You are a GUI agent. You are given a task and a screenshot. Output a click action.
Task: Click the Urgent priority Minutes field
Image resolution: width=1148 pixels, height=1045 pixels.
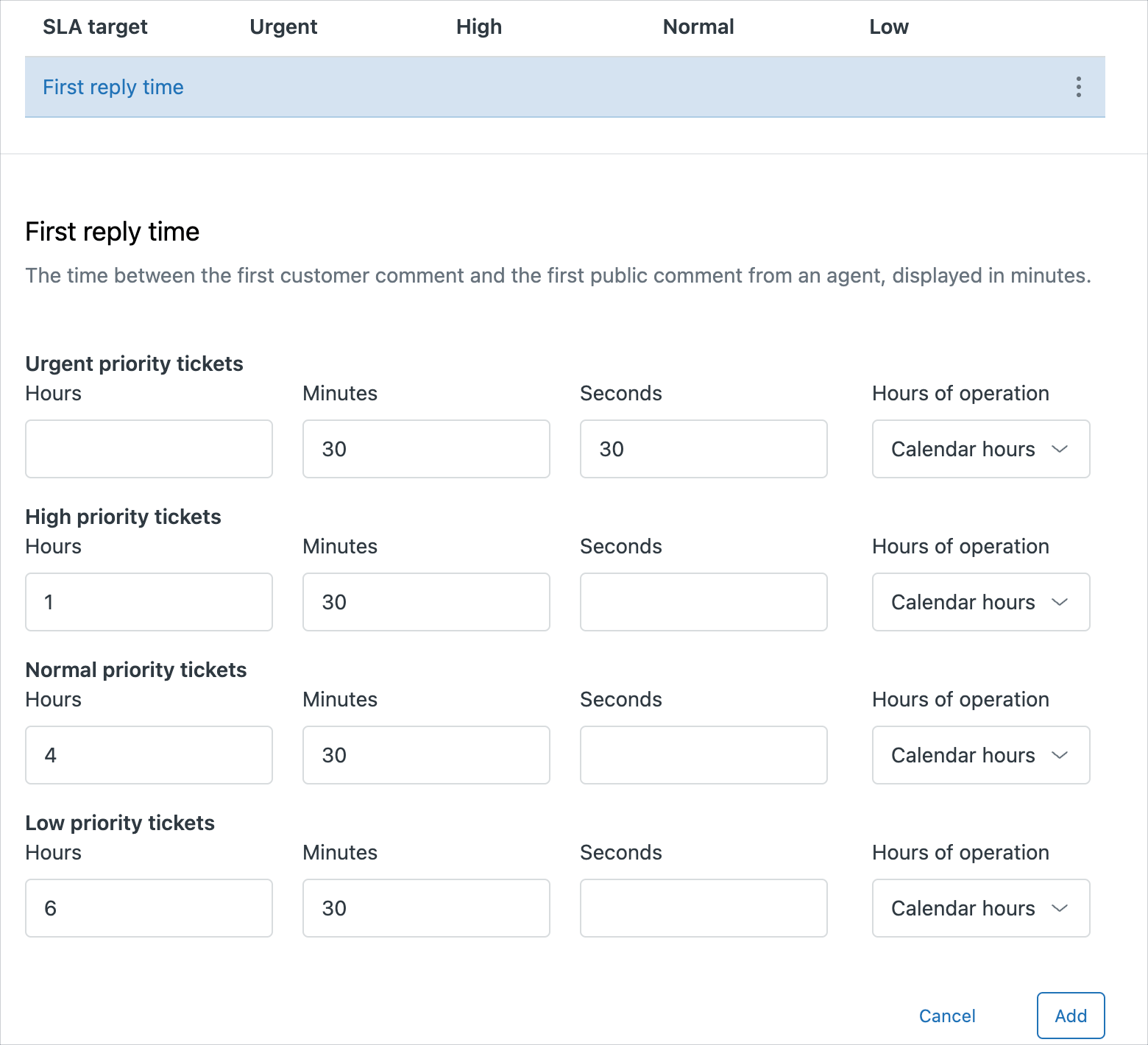426,449
